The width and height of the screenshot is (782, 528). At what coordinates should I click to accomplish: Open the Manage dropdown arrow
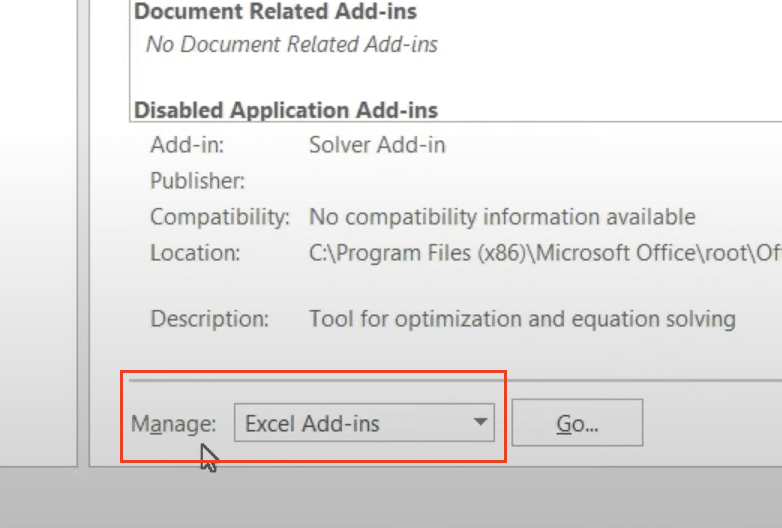pyautogui.click(x=480, y=423)
